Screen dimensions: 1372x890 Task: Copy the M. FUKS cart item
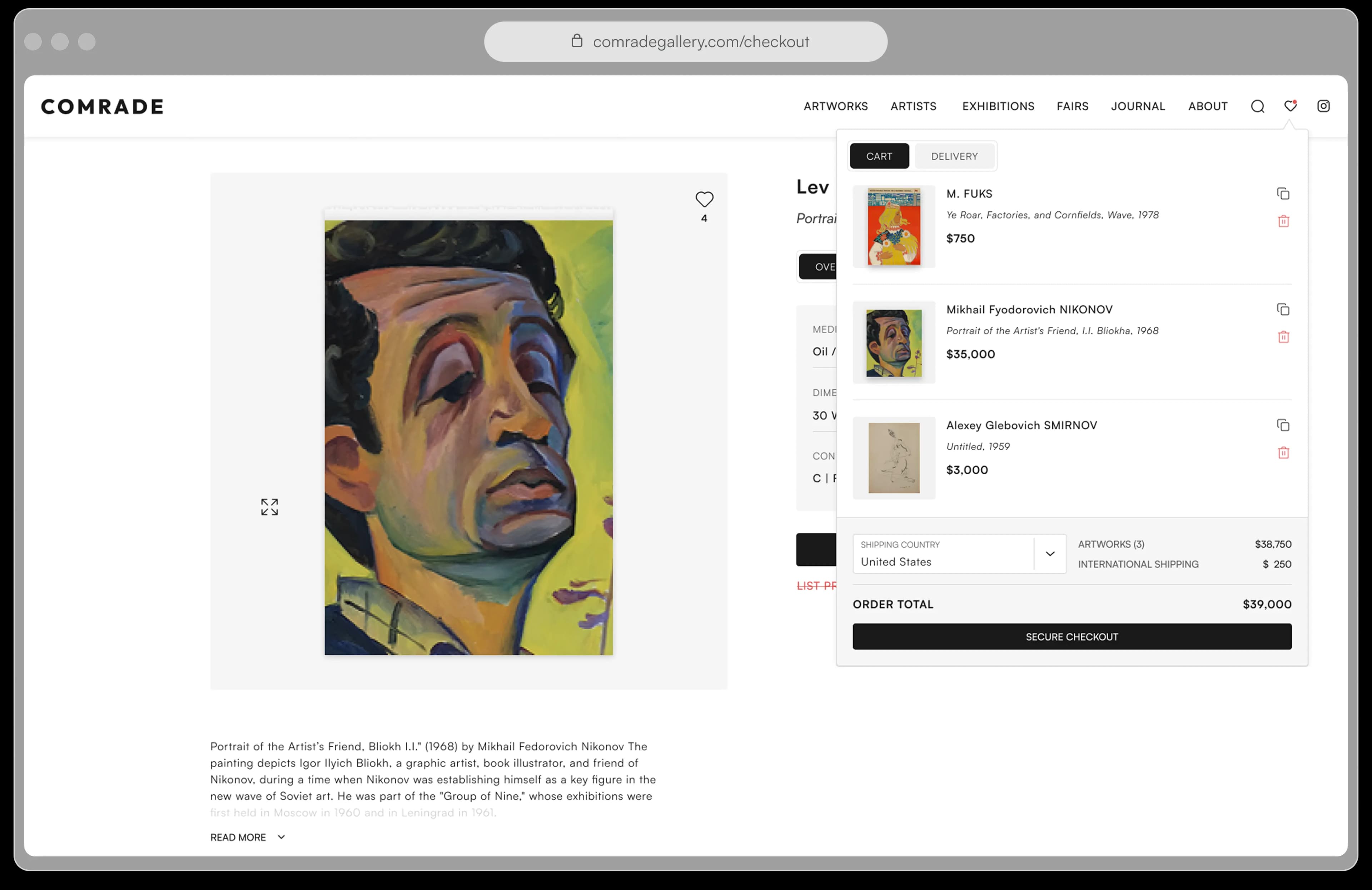[x=1283, y=194]
